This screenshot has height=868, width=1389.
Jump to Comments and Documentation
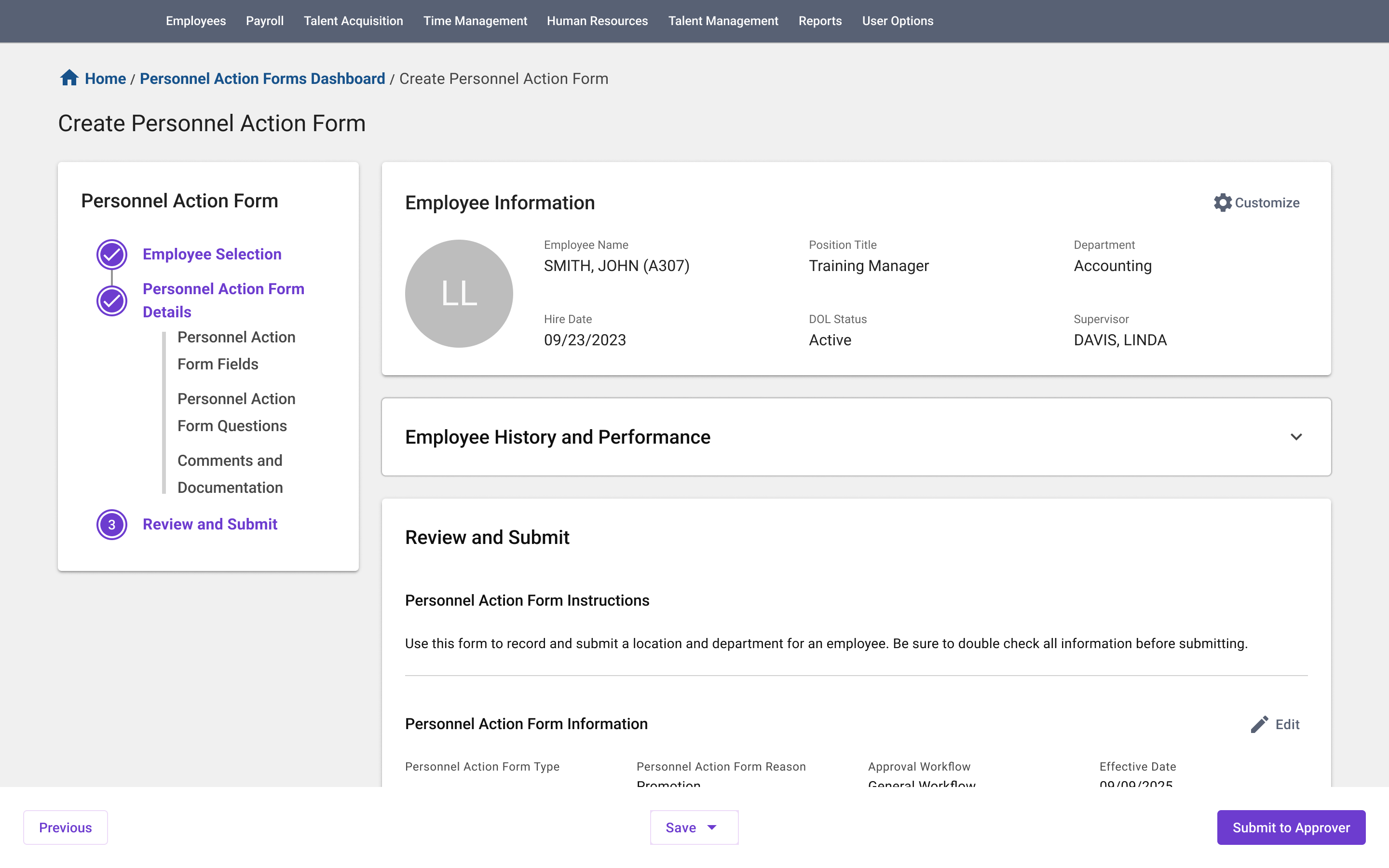[x=230, y=474]
